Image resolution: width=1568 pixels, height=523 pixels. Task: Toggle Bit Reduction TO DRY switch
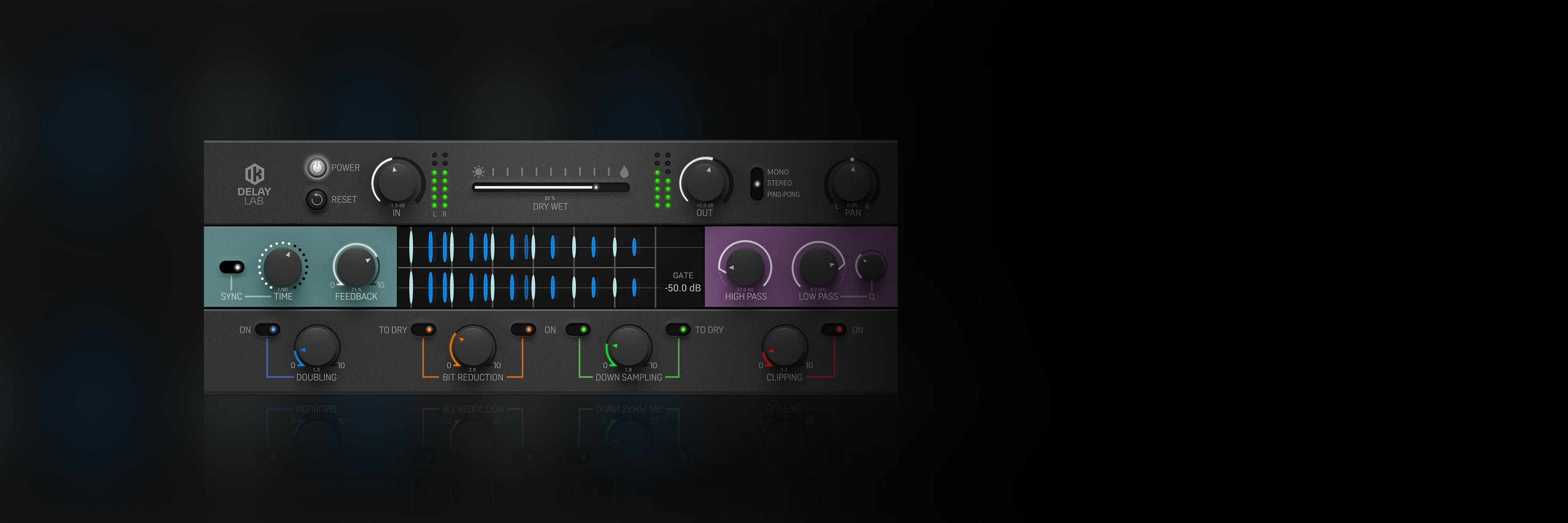pyautogui.click(x=424, y=329)
